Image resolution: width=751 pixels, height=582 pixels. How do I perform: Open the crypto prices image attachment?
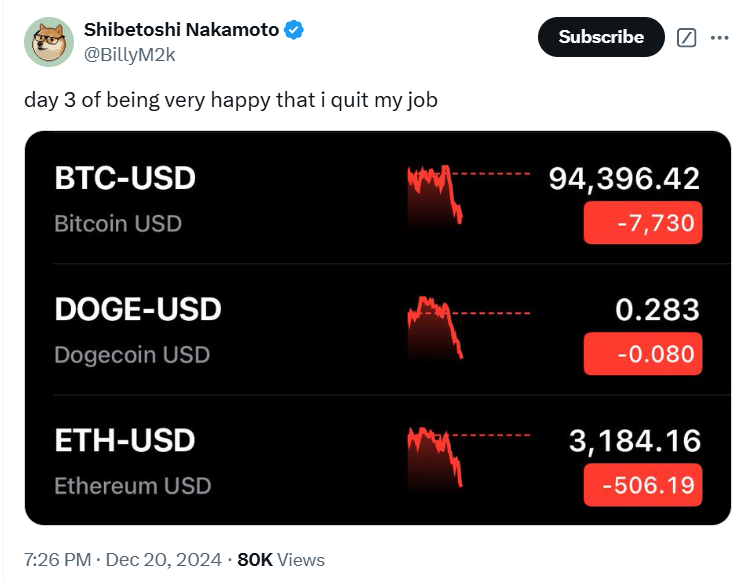(378, 328)
